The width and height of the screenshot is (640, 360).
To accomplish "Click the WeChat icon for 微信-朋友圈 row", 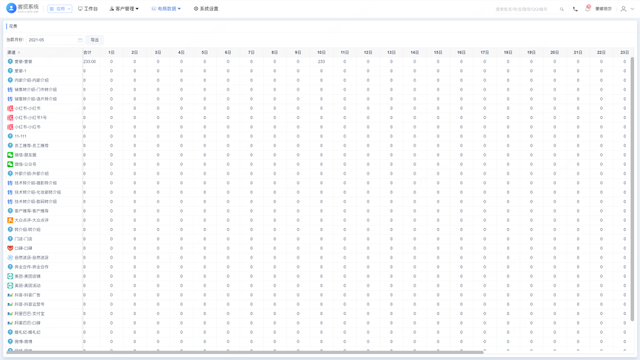I will tap(10, 155).
